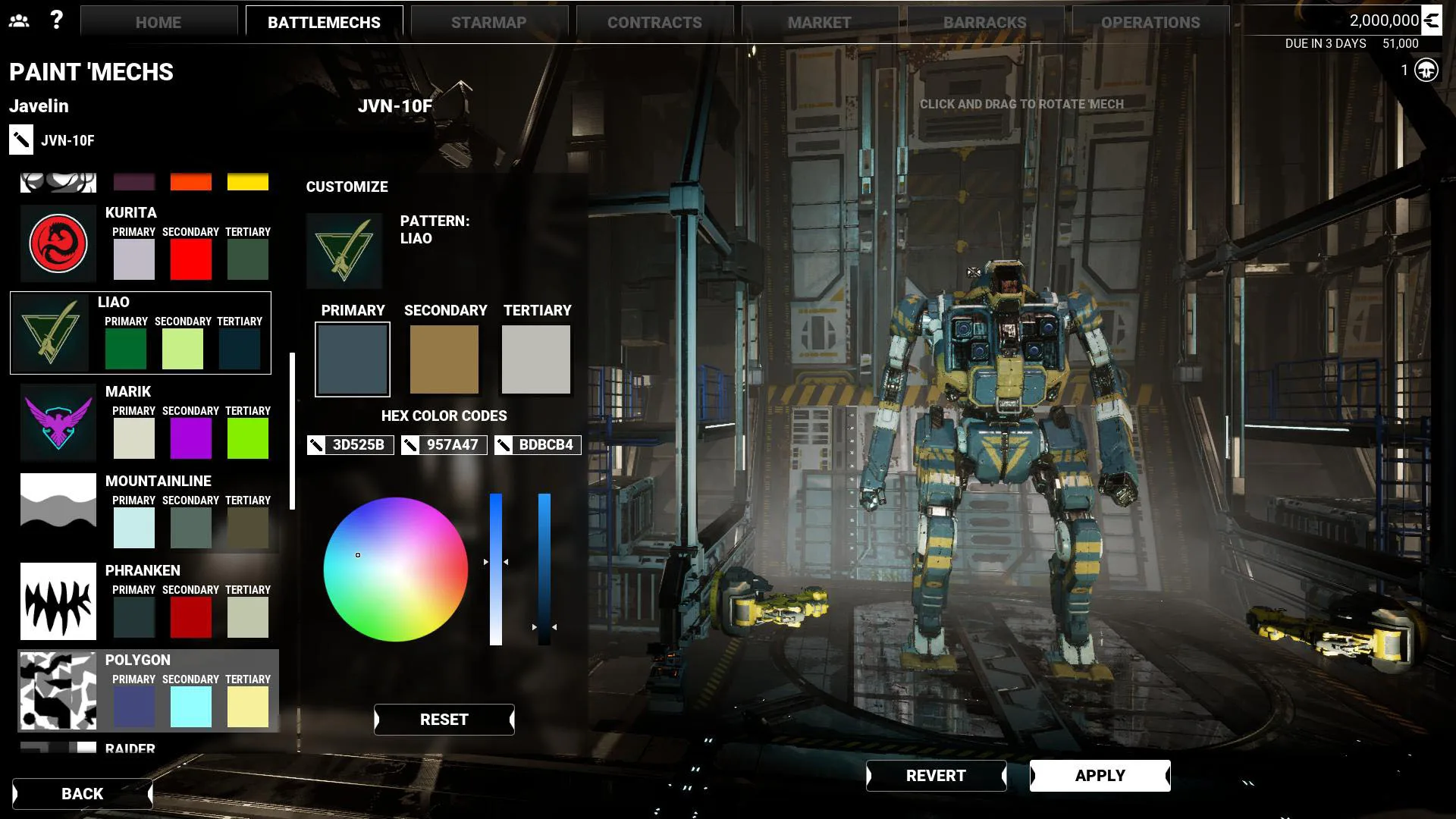Viewport: 1456px width, 819px height.
Task: Click Mountainline olive tertiary swatch
Action: tap(248, 528)
